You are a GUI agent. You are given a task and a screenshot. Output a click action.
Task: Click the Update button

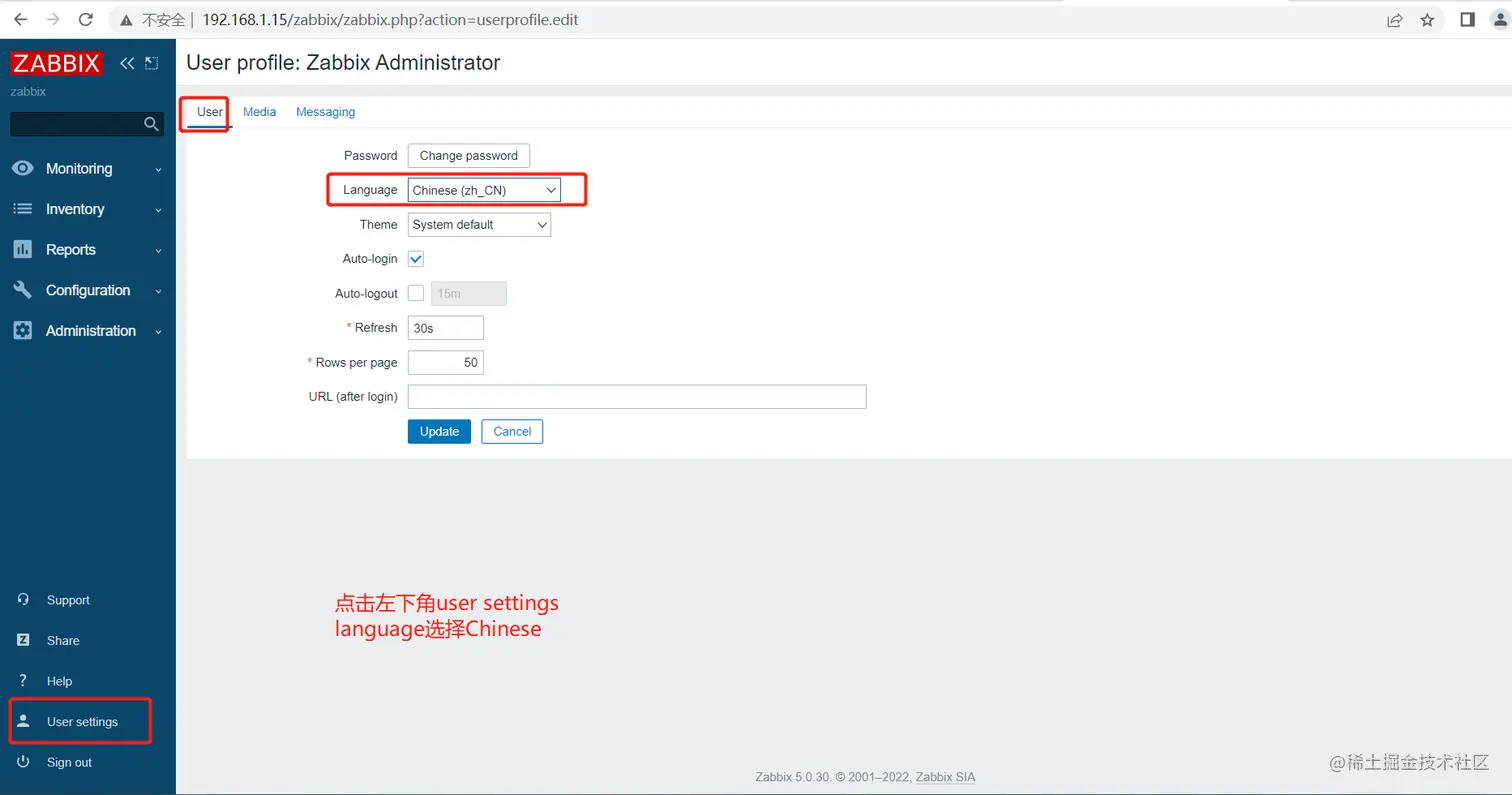[x=439, y=431]
